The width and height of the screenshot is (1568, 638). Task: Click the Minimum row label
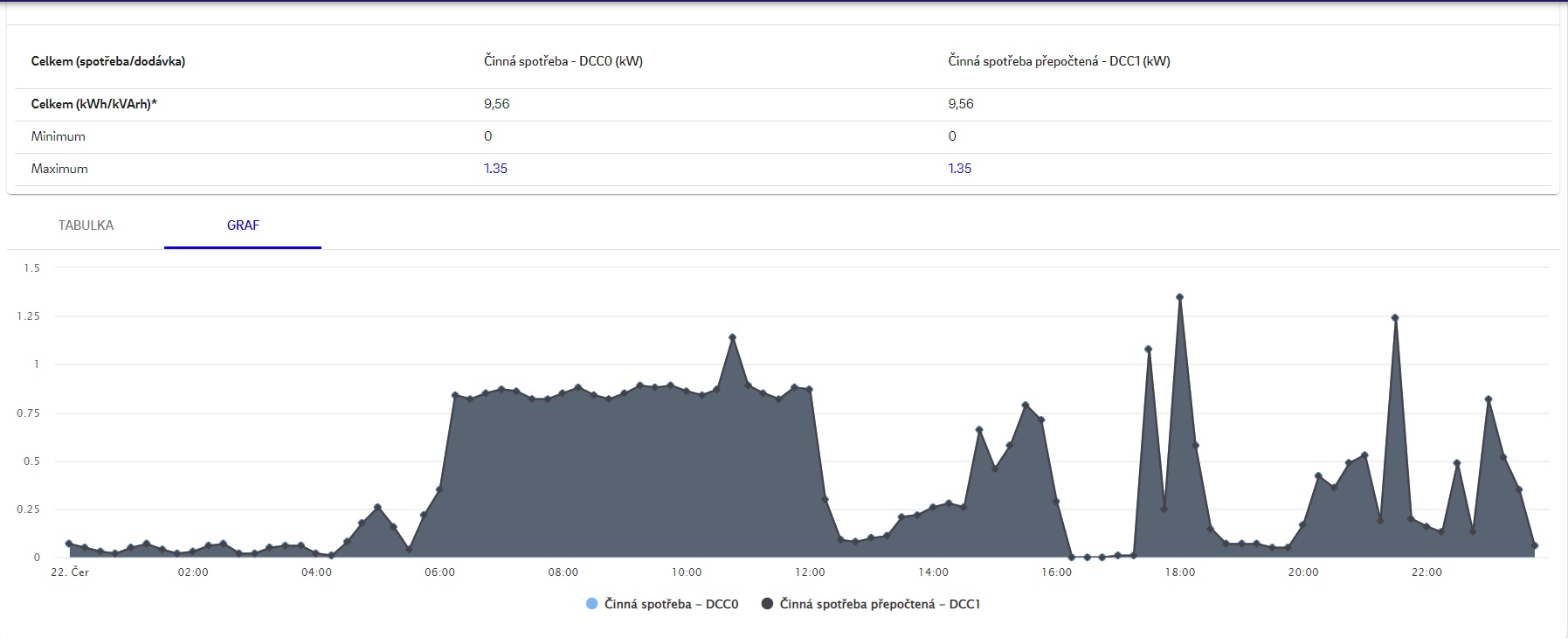(59, 136)
